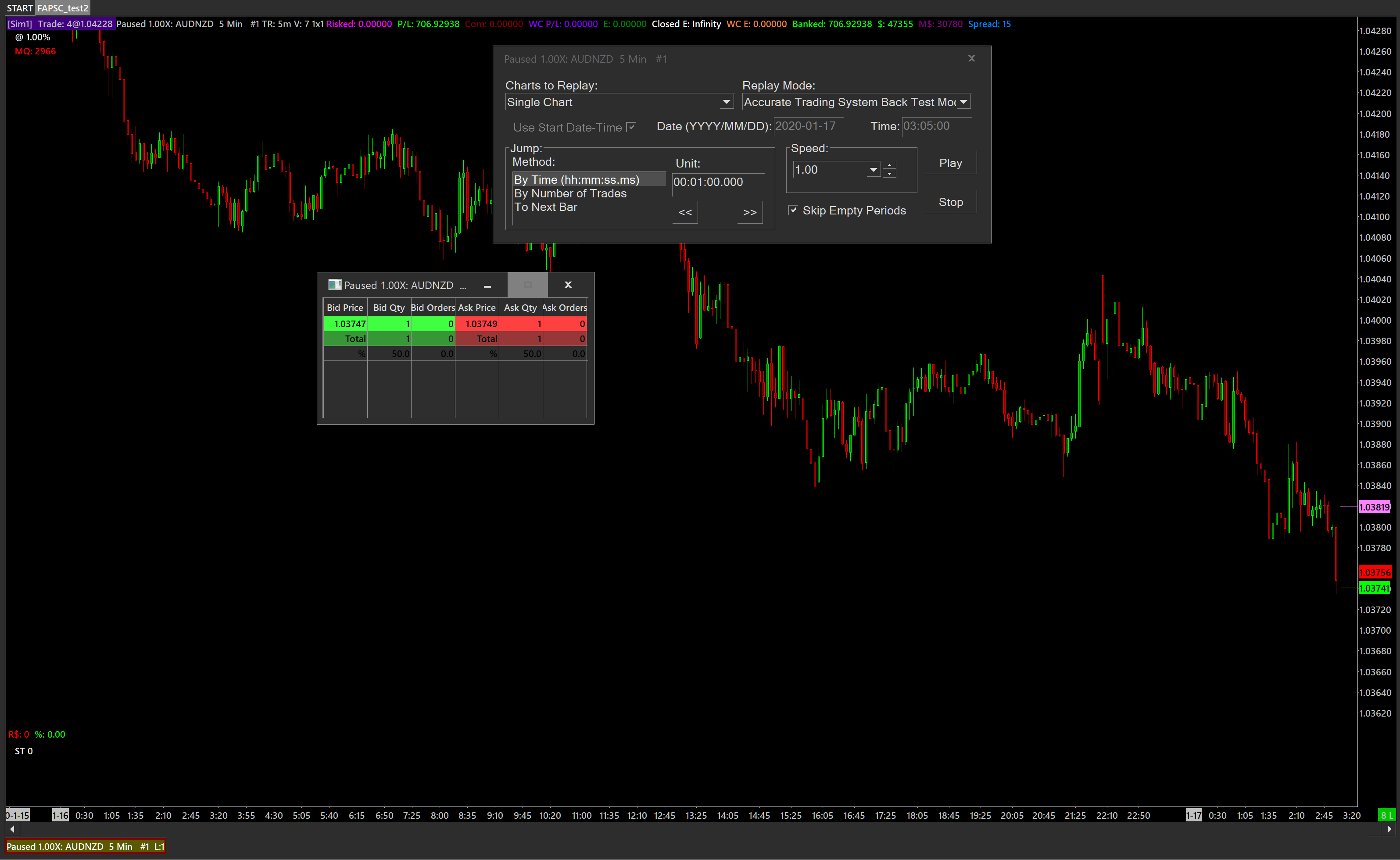Open Charts to Replay dropdown
The width and height of the screenshot is (1400, 860).
coord(727,102)
